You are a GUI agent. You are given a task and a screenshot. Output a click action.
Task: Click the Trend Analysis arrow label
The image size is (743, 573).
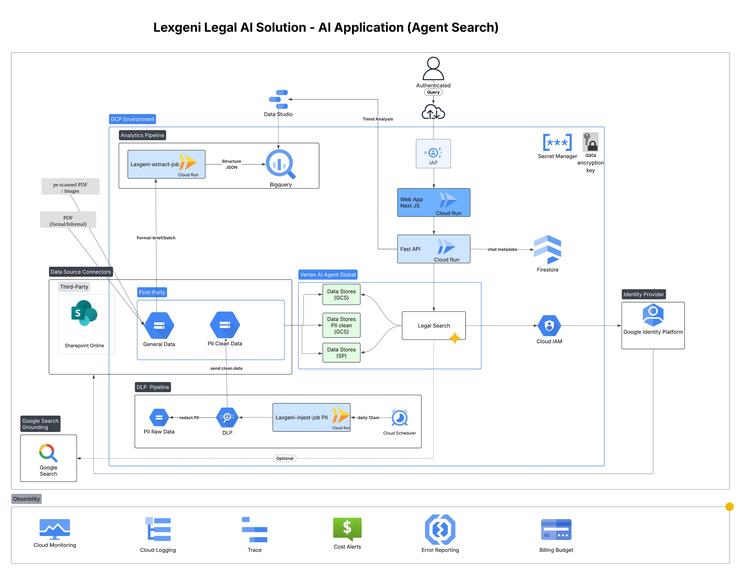click(x=378, y=119)
